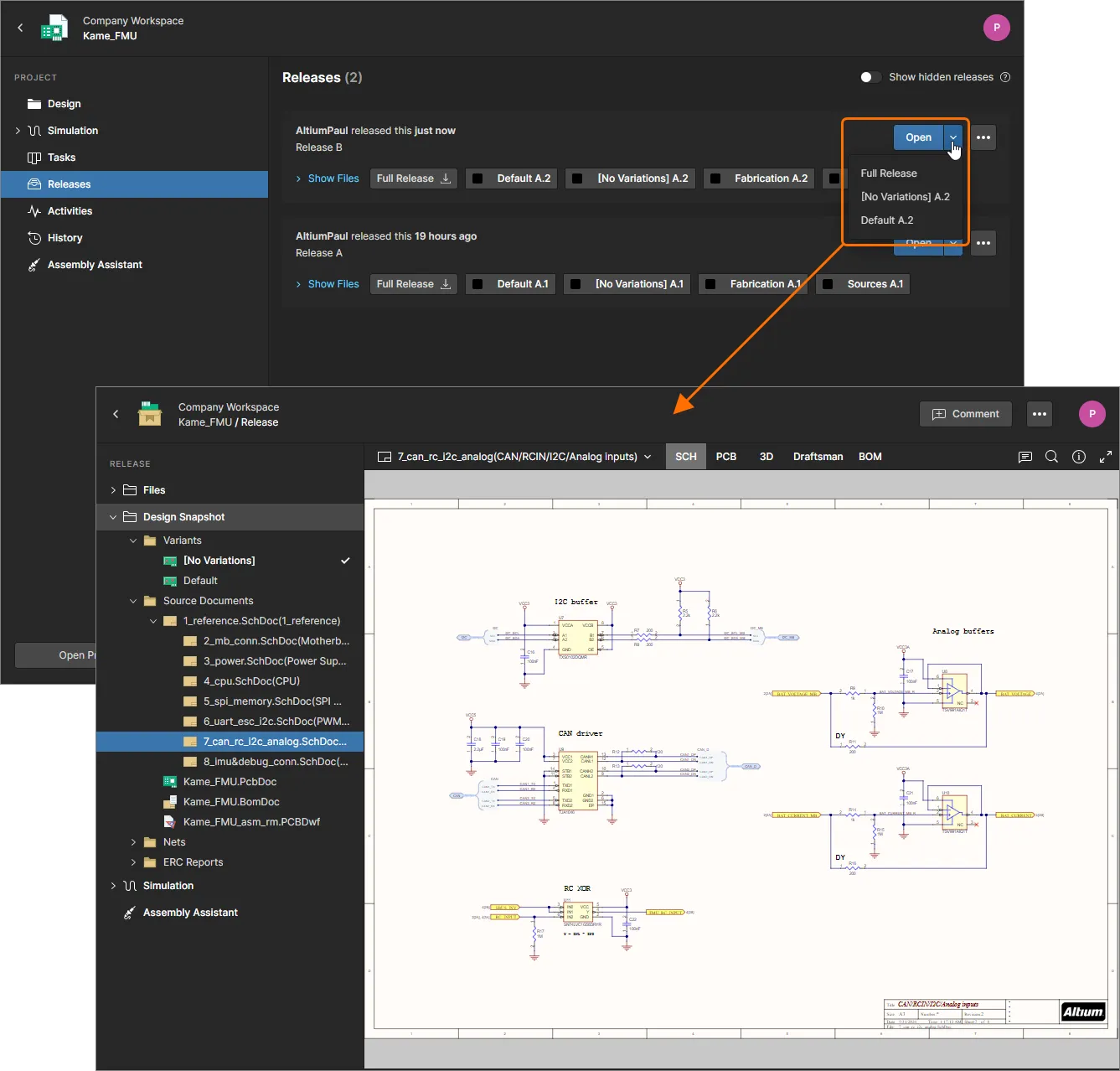This screenshot has height=1071, width=1120.
Task: Open the comments panel icon in viewer toolbar
Action: pos(1025,457)
